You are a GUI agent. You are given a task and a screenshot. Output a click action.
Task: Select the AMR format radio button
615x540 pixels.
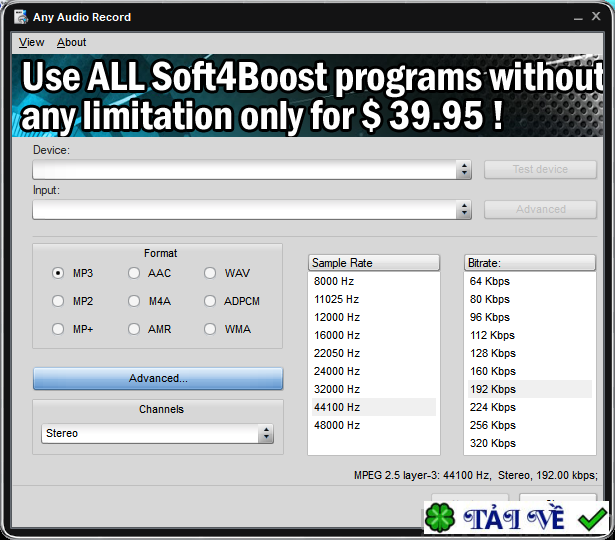click(x=134, y=329)
